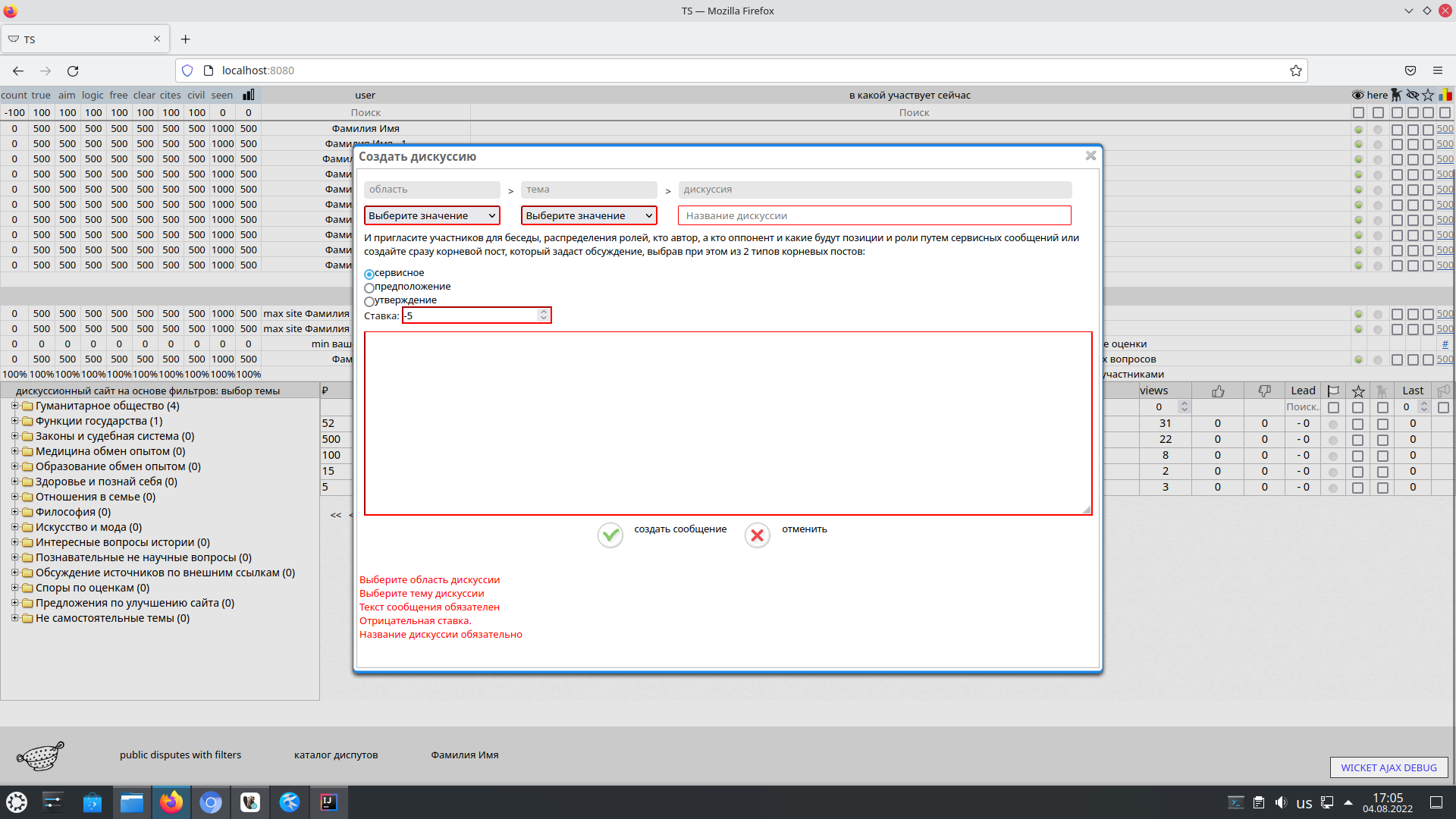The height and width of the screenshot is (819, 1456).
Task: Click the создать сообщение button label
Action: tap(680, 529)
